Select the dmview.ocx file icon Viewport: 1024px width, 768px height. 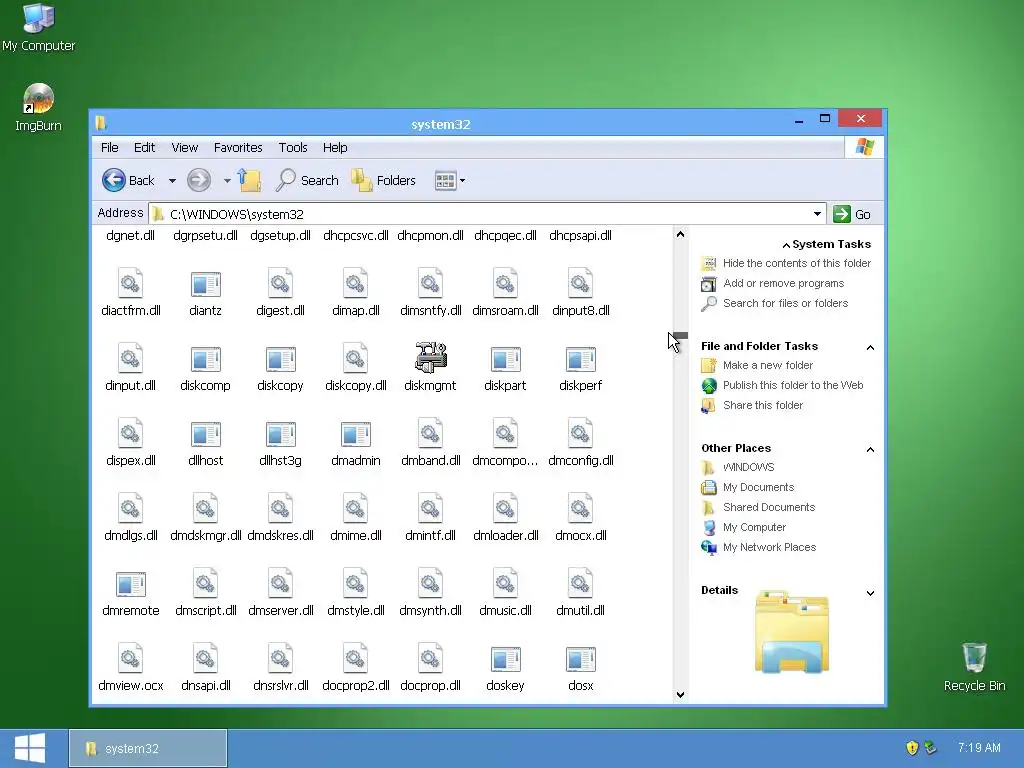131,658
